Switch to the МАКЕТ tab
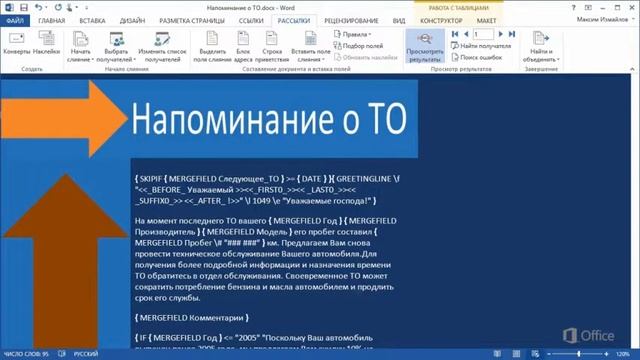This screenshot has width=640, height=360. coord(487,20)
